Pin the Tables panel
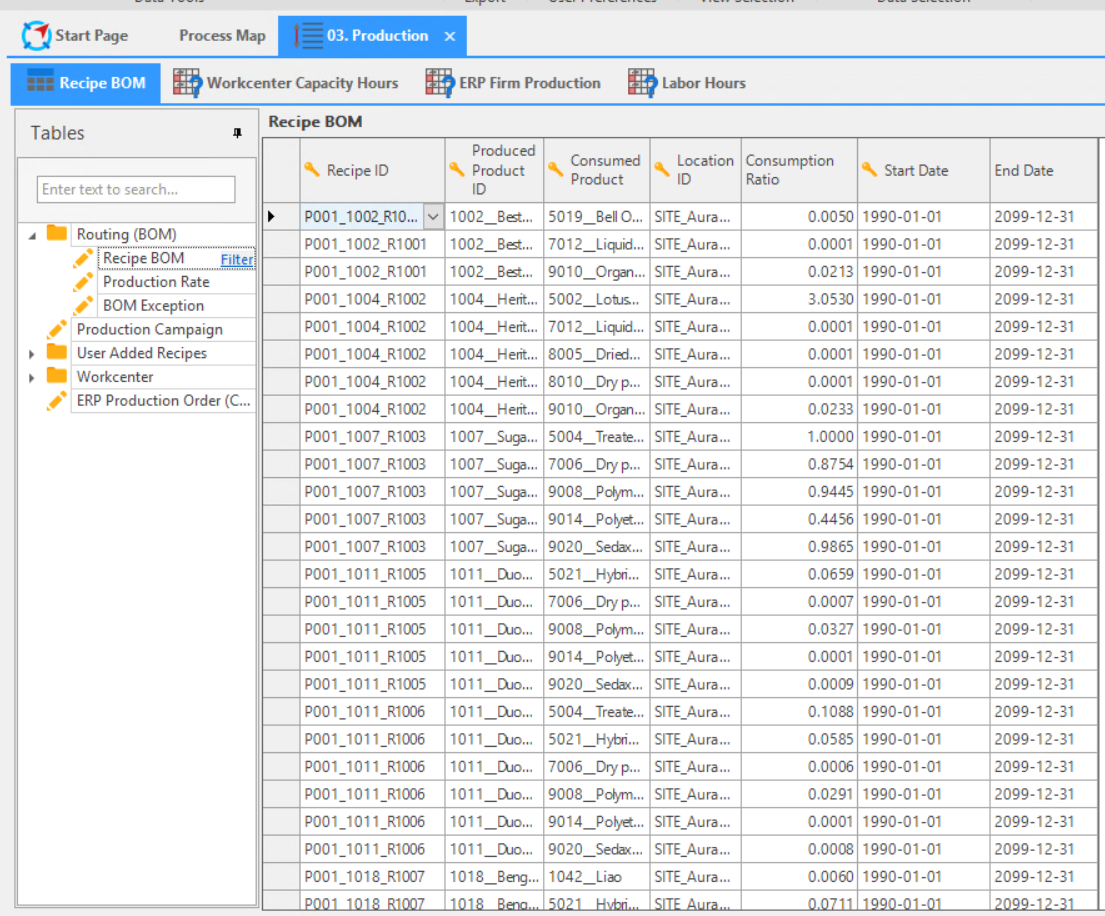The height and width of the screenshot is (916, 1105). (237, 133)
